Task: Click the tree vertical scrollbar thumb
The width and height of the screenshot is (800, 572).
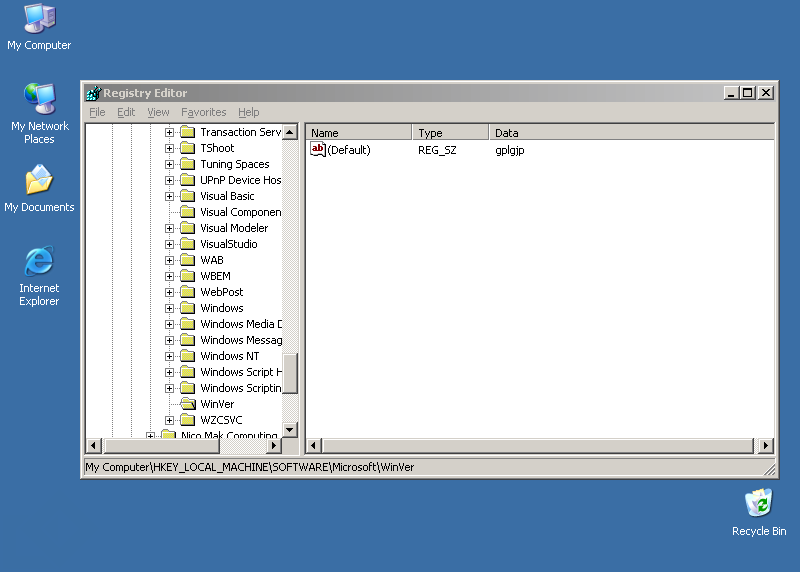Action: (x=290, y=374)
